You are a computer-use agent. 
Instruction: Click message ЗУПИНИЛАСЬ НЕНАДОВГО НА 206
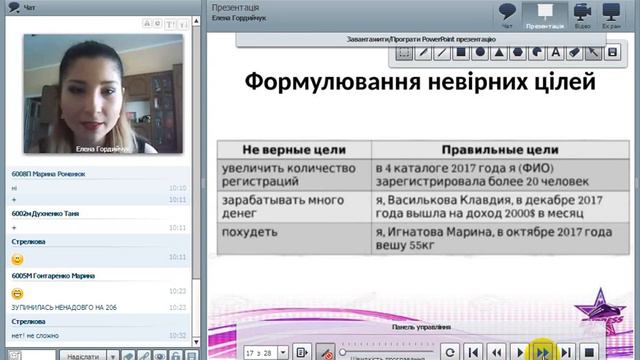(64, 307)
